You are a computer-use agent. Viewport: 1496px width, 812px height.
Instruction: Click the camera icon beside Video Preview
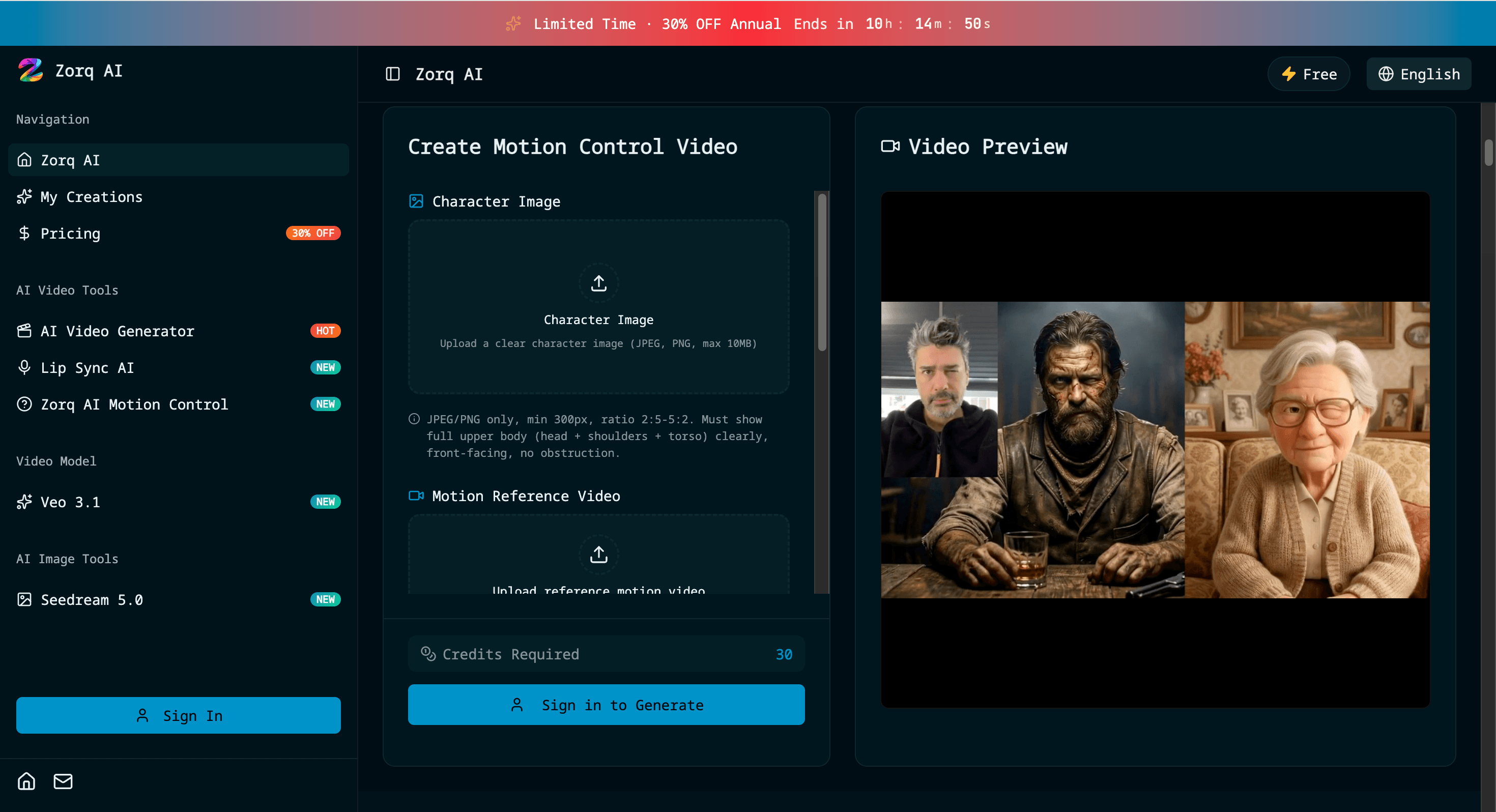889,147
